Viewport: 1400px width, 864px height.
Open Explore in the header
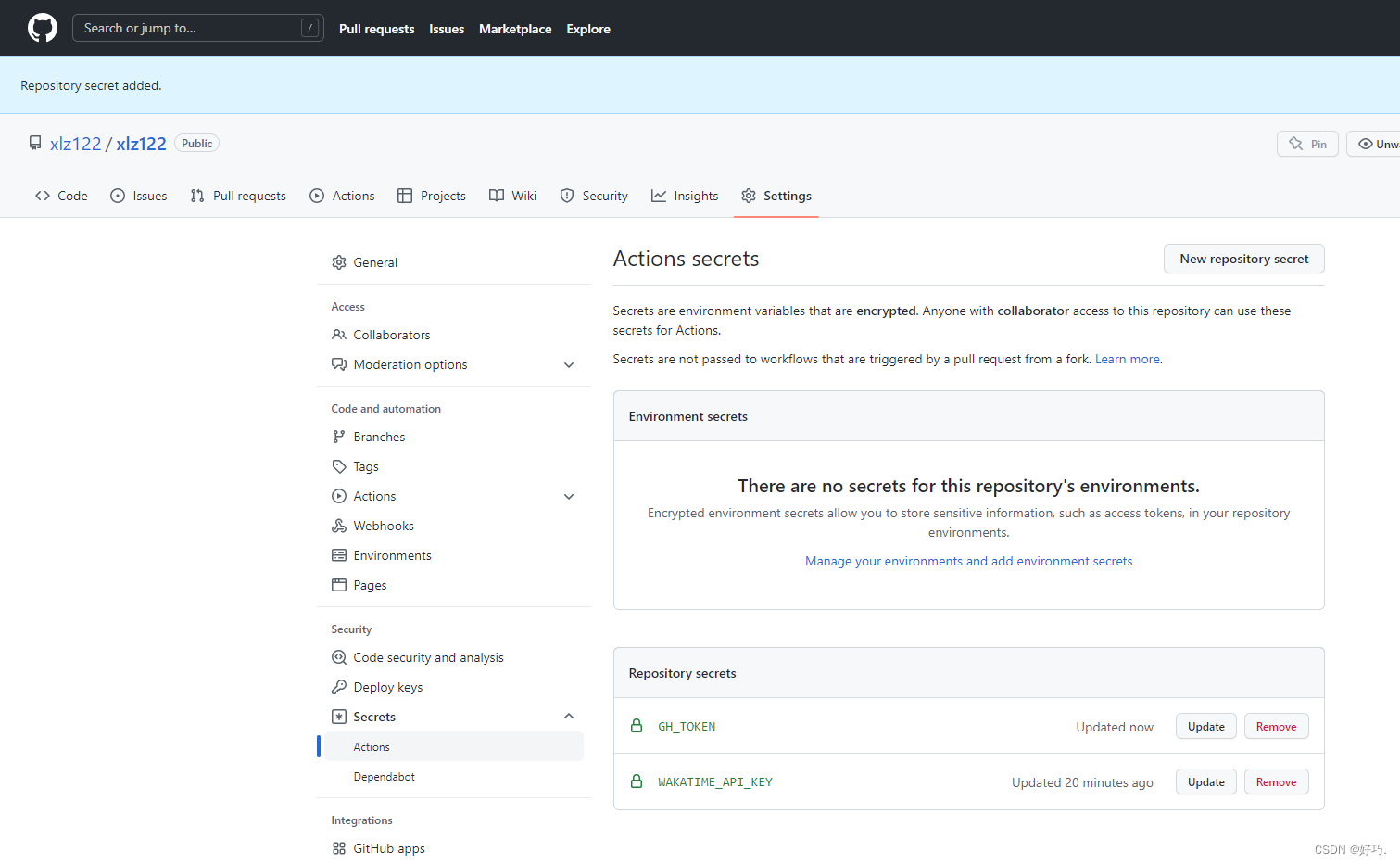point(588,29)
